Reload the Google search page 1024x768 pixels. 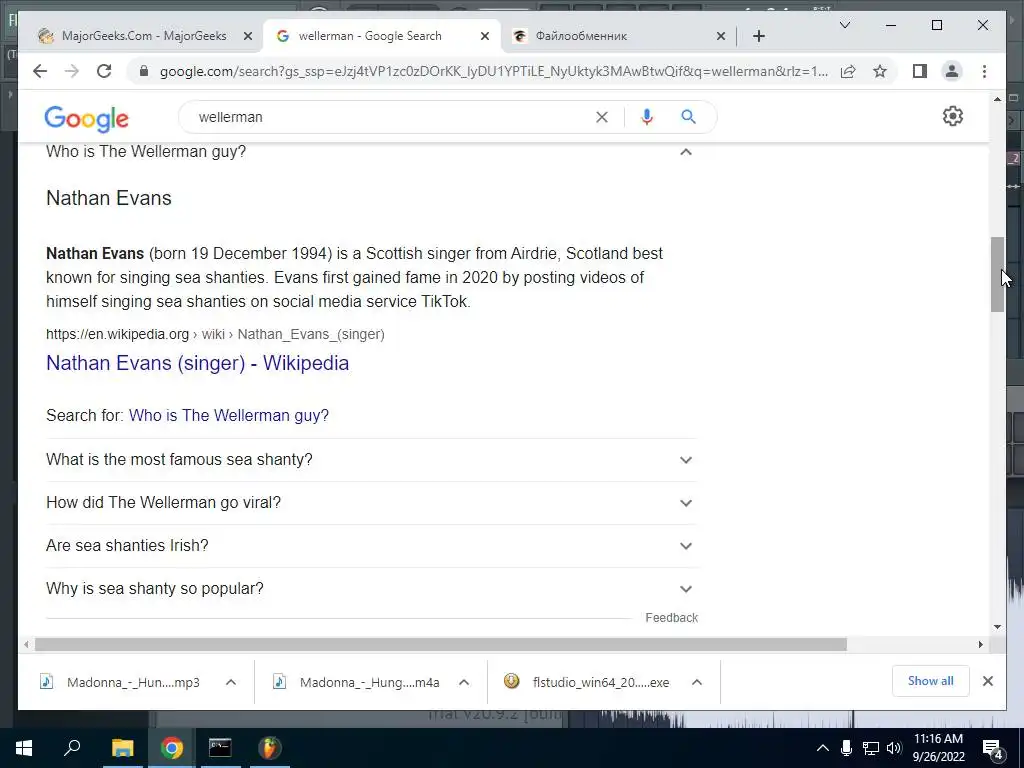pos(104,71)
